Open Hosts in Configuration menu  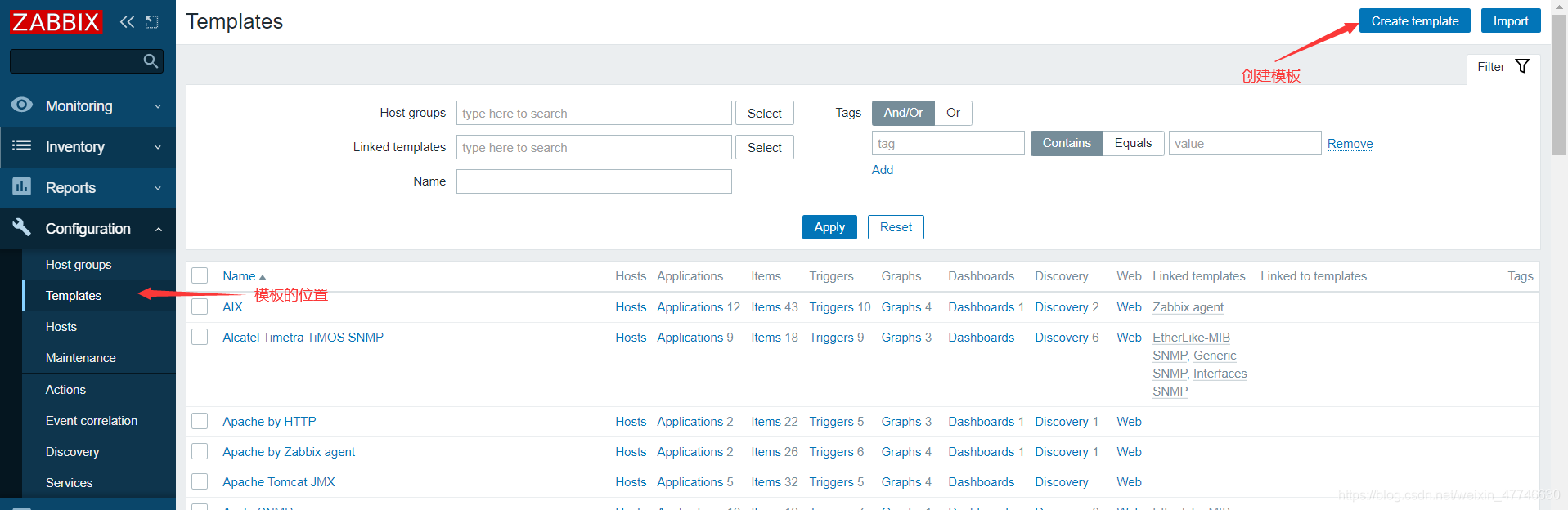[99, 327]
